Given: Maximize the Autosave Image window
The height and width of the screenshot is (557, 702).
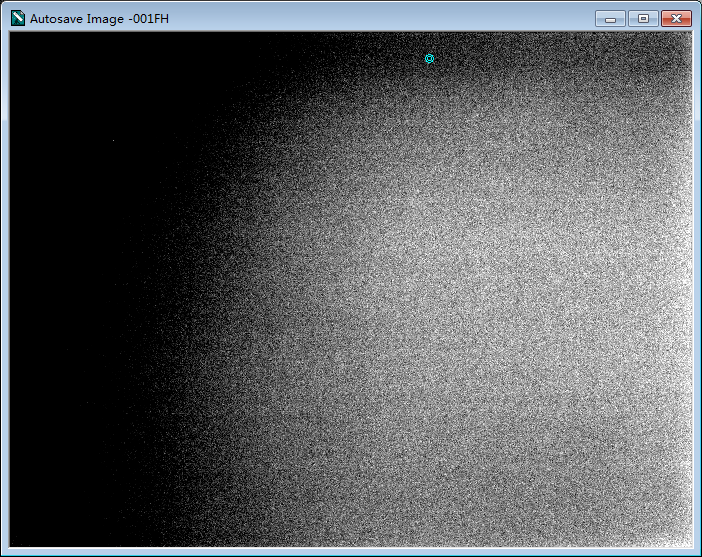Looking at the screenshot, I should (x=642, y=18).
